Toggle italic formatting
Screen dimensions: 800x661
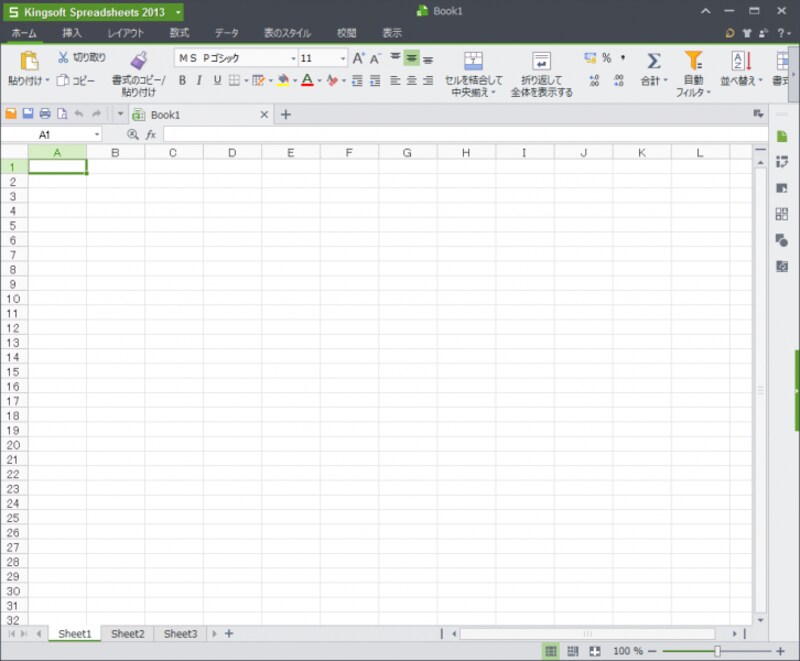(x=200, y=80)
